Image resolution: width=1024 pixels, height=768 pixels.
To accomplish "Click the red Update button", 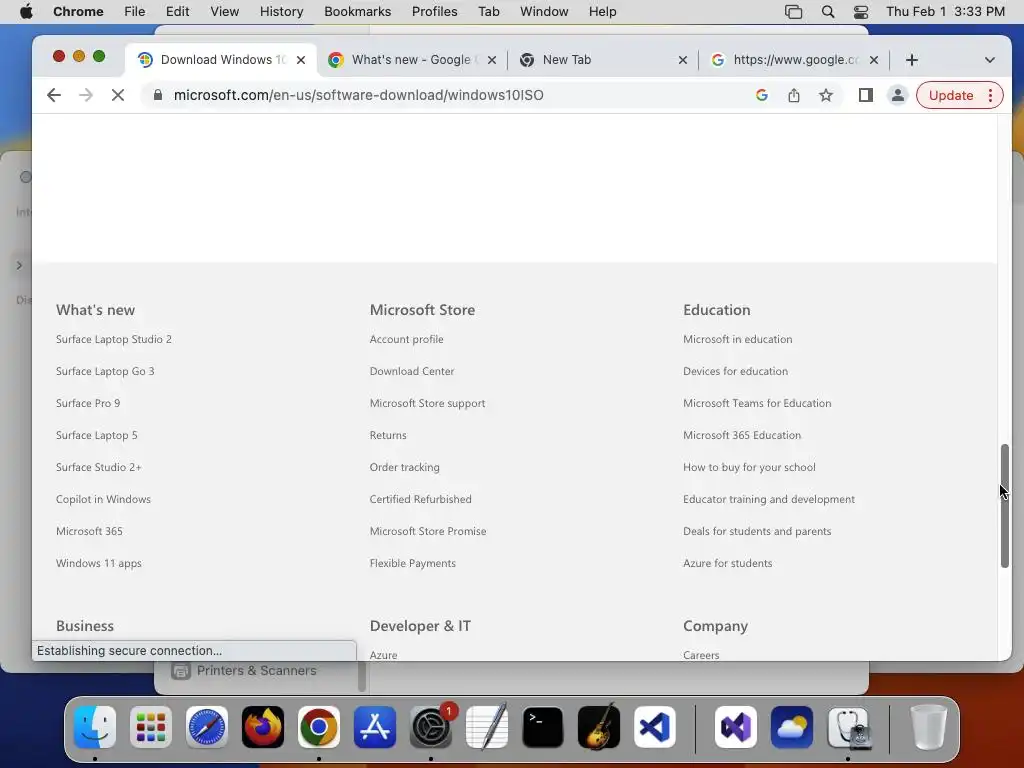I will (x=950, y=95).
